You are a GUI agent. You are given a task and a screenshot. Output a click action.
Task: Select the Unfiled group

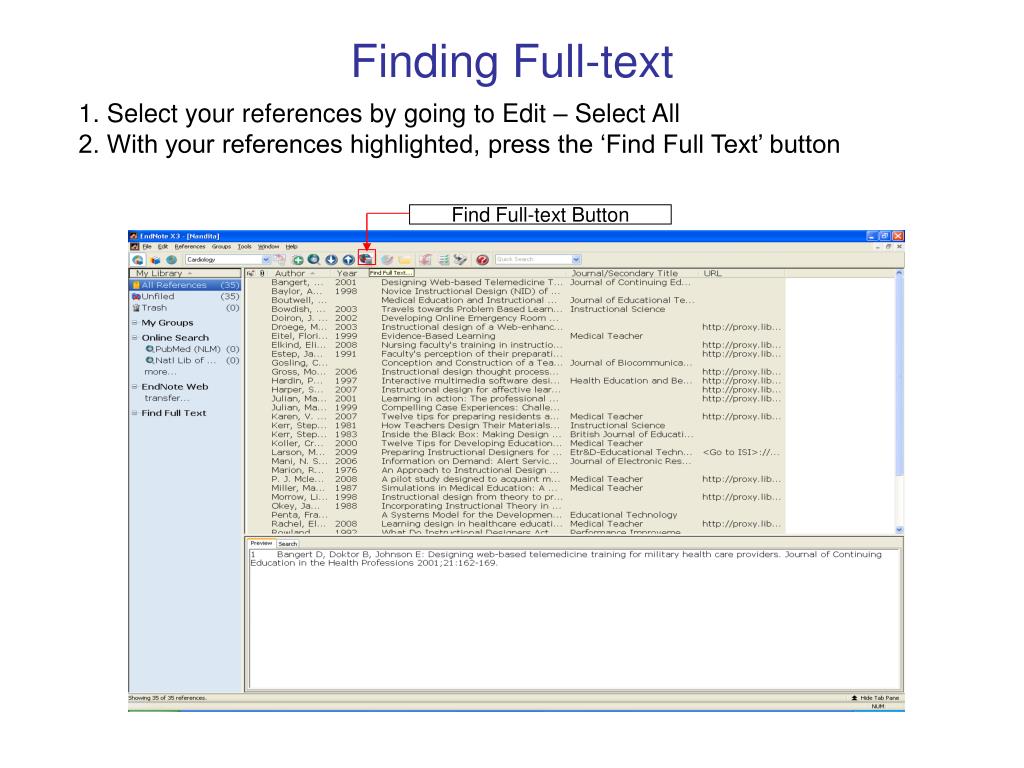(185, 296)
